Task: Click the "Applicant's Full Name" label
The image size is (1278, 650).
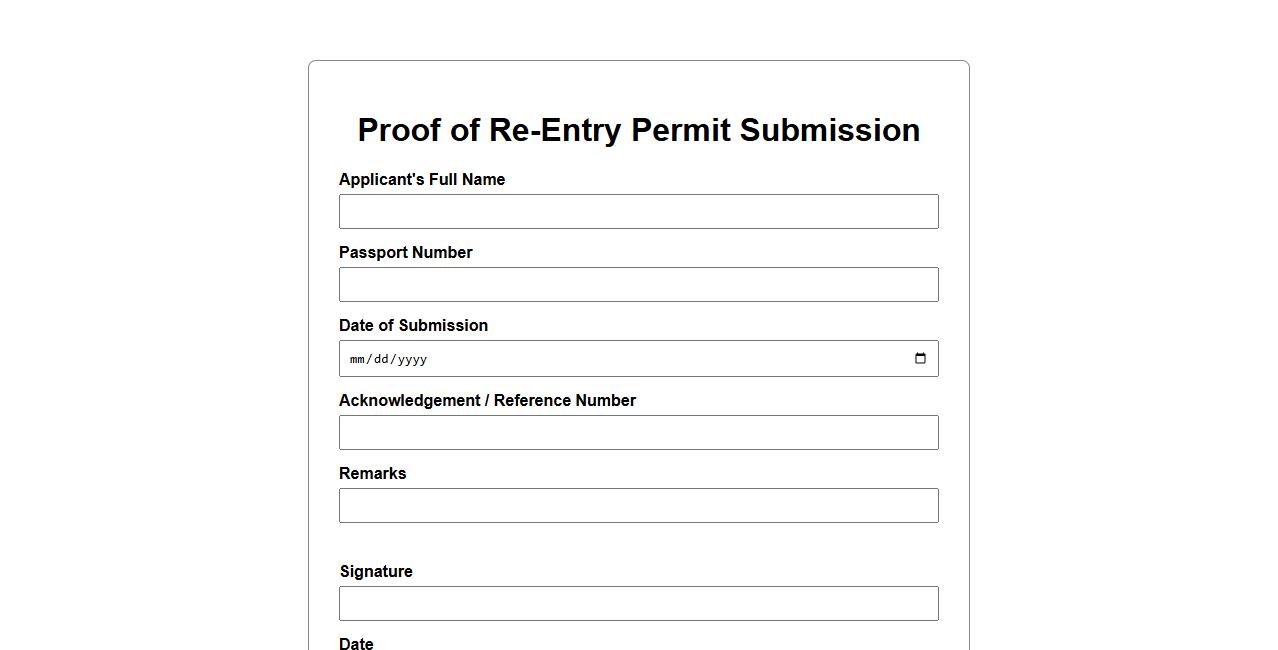Action: coord(422,180)
